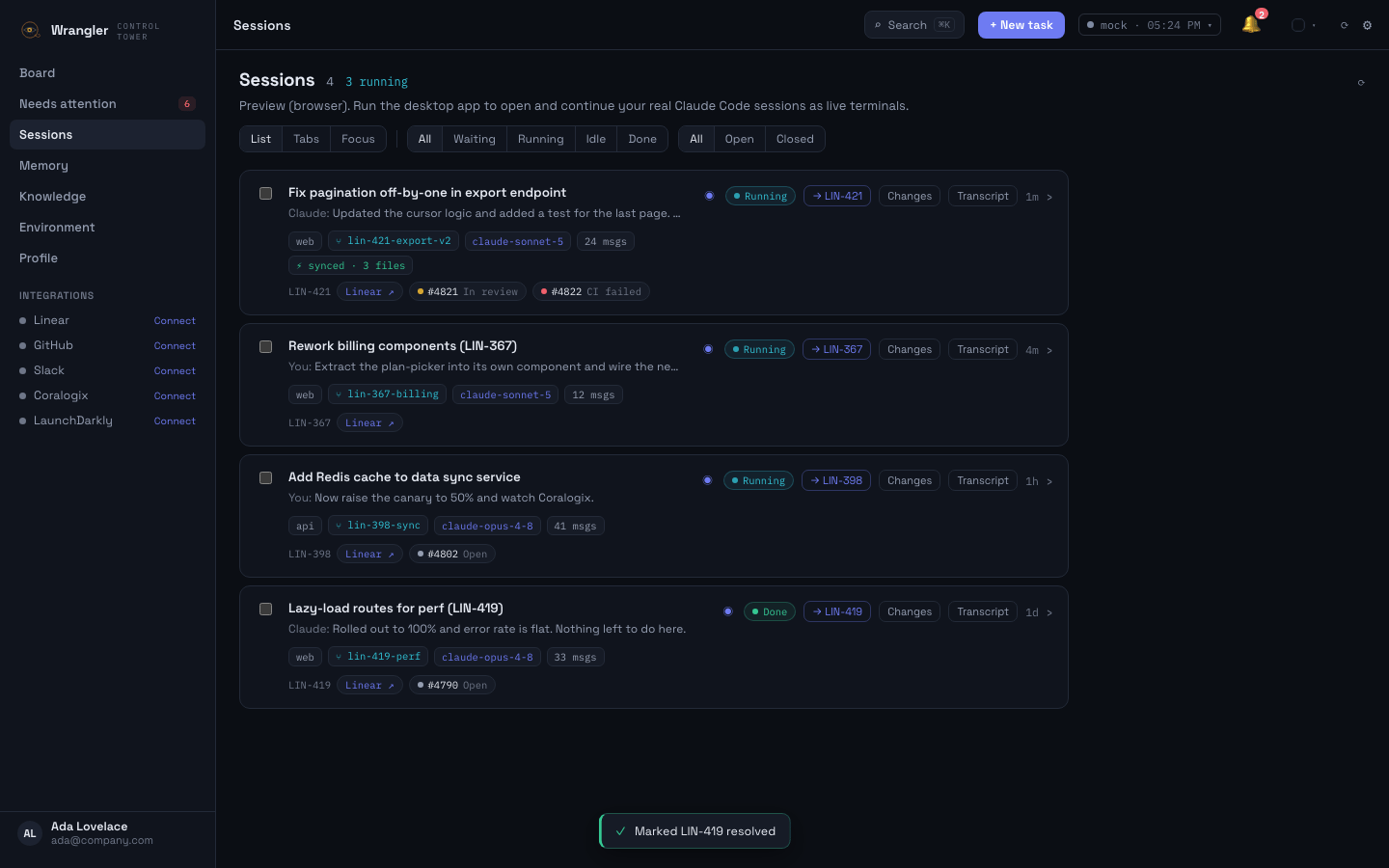
Task: Expand the Fix pagination session chevron
Action: (1049, 197)
